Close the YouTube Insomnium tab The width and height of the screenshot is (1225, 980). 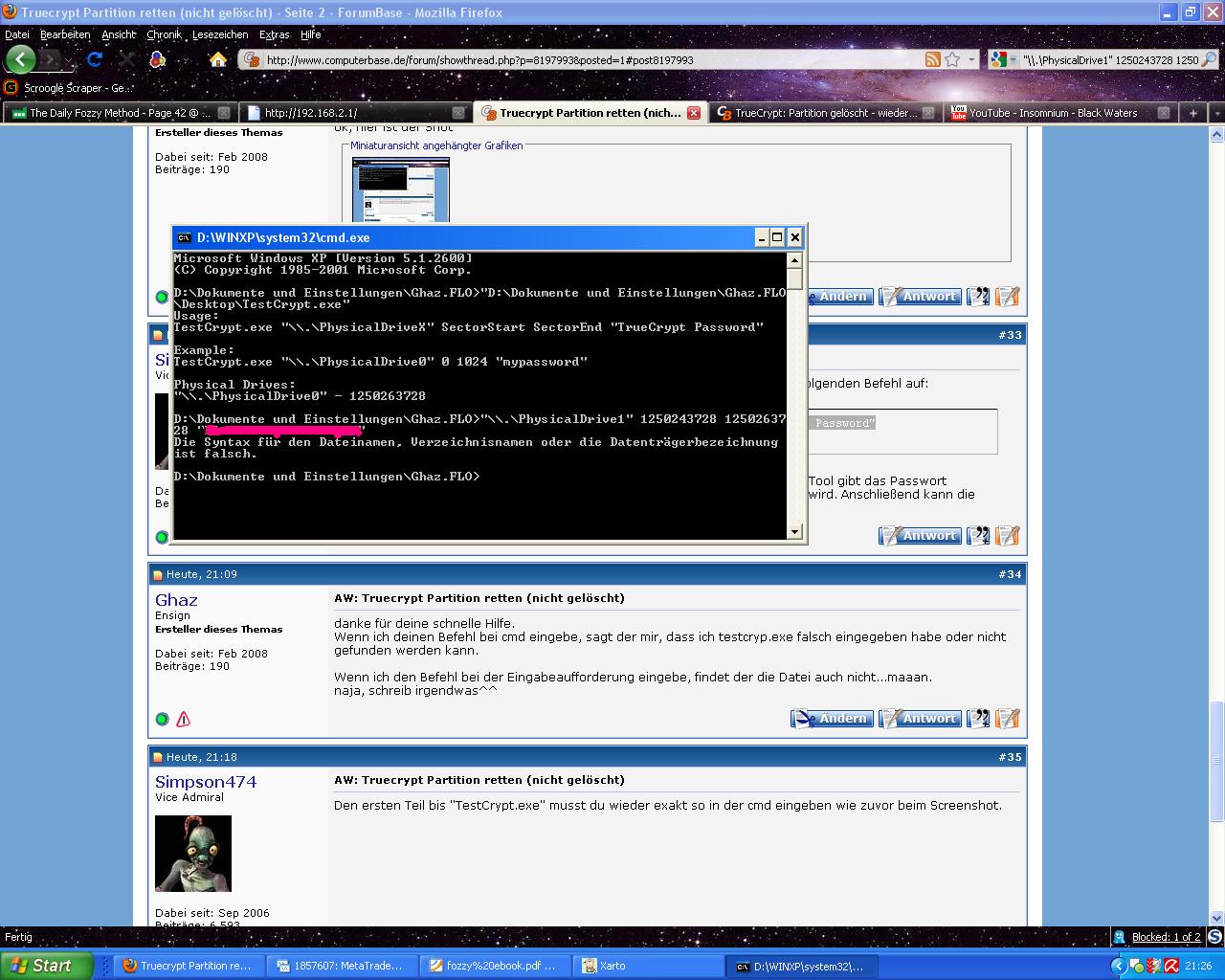point(1164,113)
